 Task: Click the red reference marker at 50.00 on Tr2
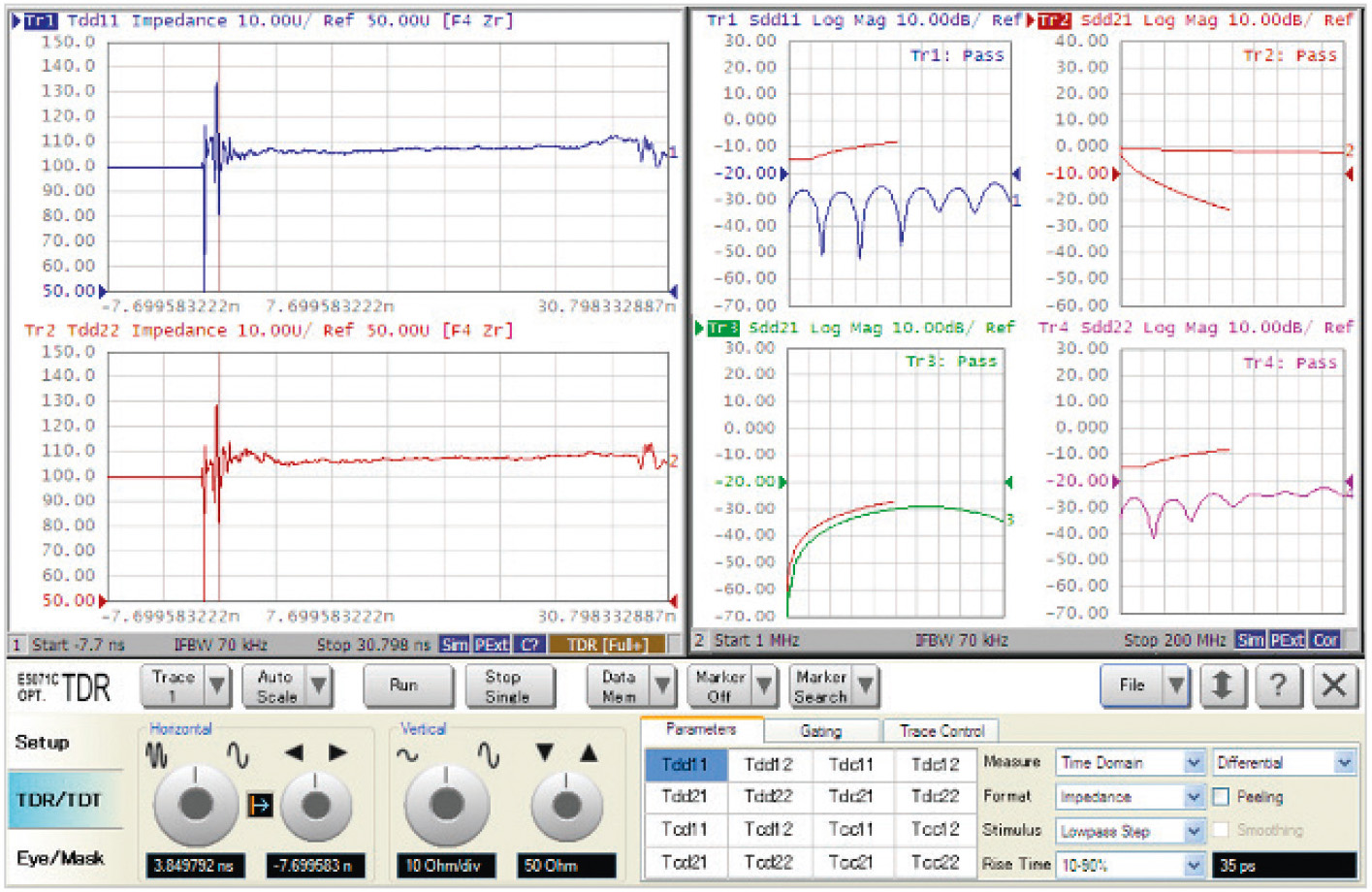pyautogui.click(x=103, y=600)
